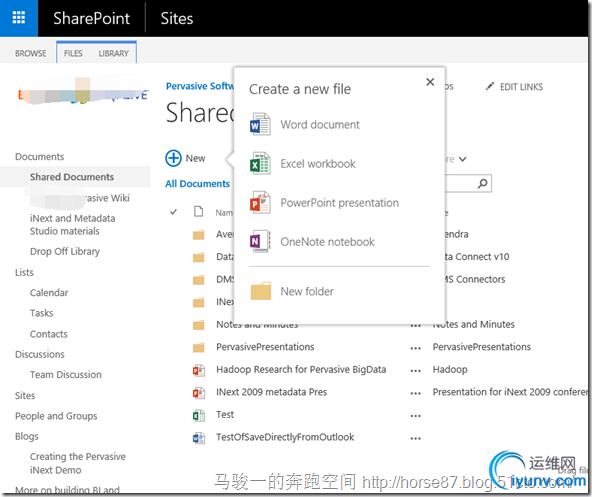Screen dimensions: 592x497
Task: Open Calendar list in navigation
Action: coord(49,293)
